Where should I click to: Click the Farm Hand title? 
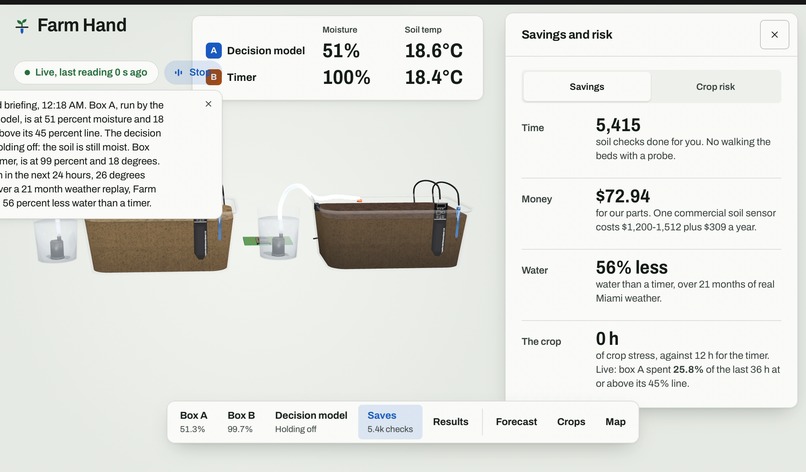pos(82,25)
